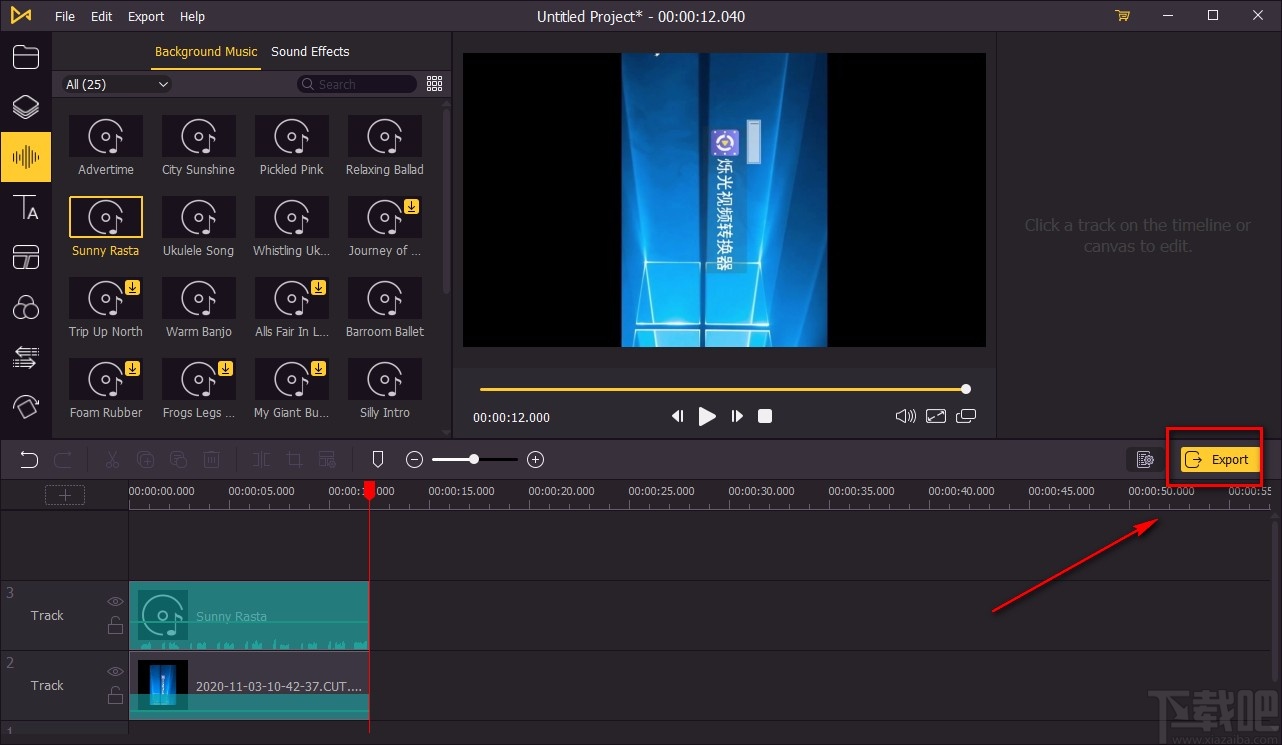Select the 2020-11-03 video clip on Track 2
The height and width of the screenshot is (745, 1282).
tap(249, 686)
